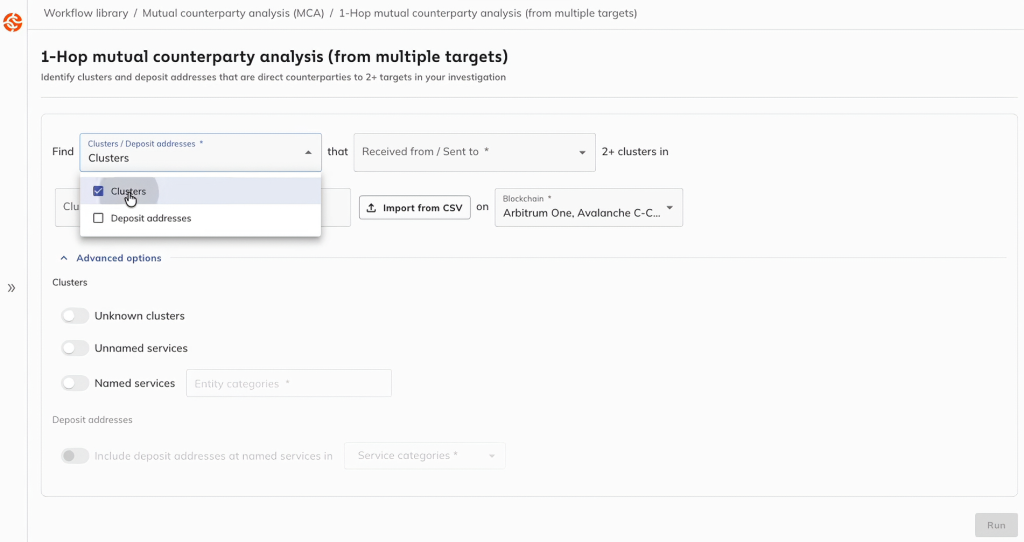Click the Entity categories input field

288,383
